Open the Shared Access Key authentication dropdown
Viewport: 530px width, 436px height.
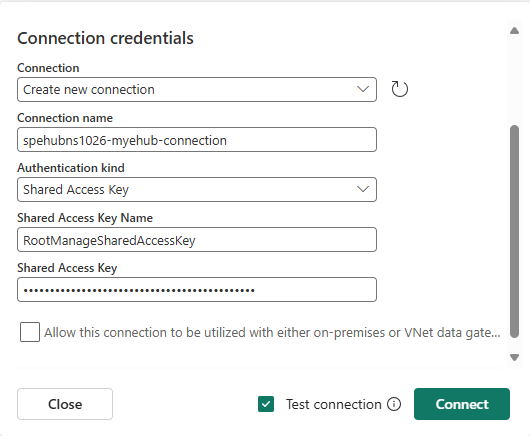[197, 189]
